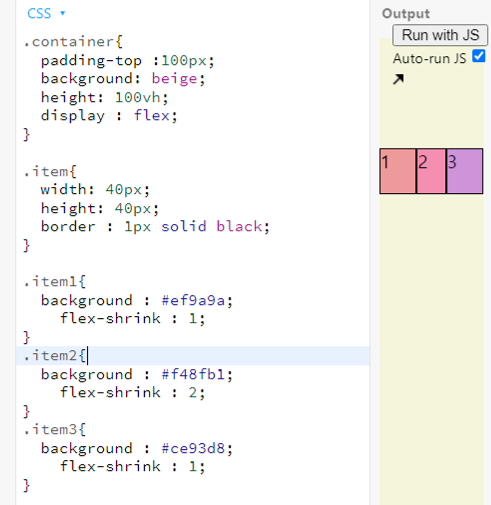This screenshot has width=491, height=505.
Task: Pop out the output with arrow icon
Action: 398,79
